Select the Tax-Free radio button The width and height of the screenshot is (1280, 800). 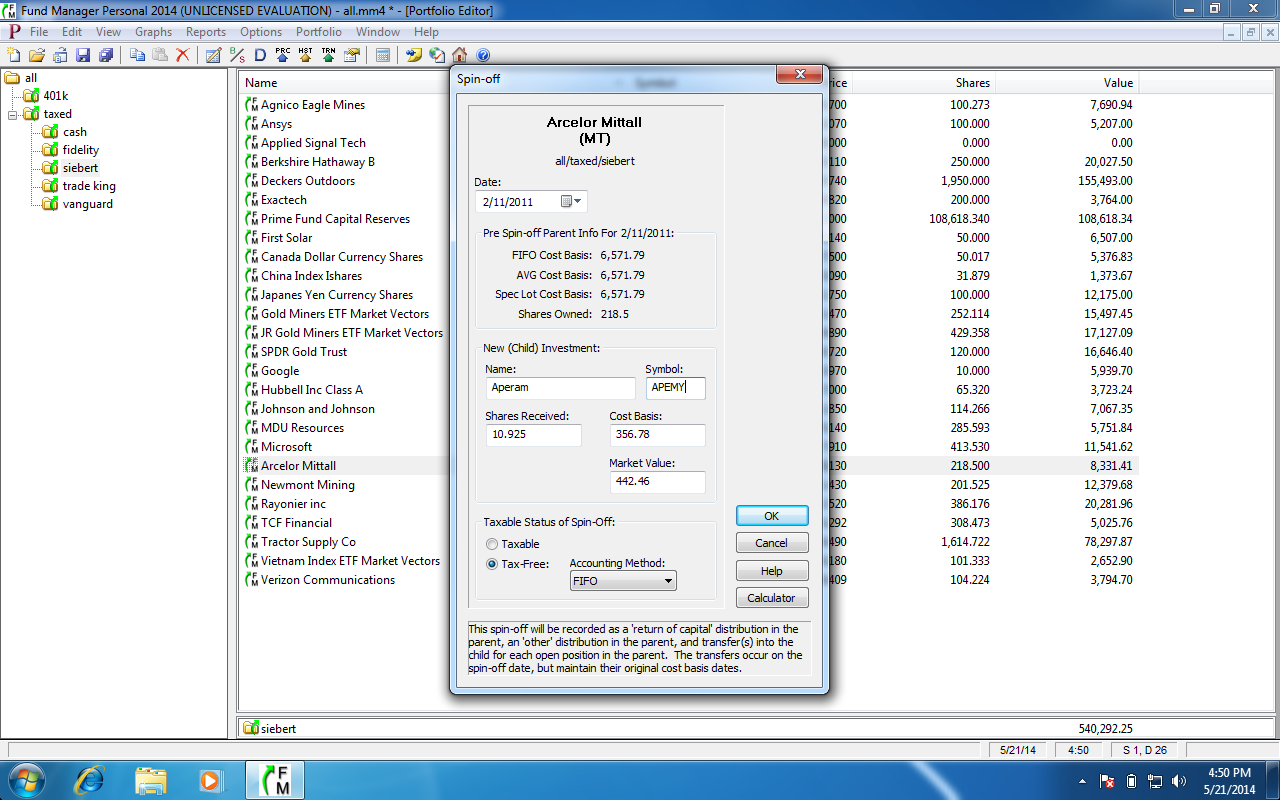click(492, 564)
